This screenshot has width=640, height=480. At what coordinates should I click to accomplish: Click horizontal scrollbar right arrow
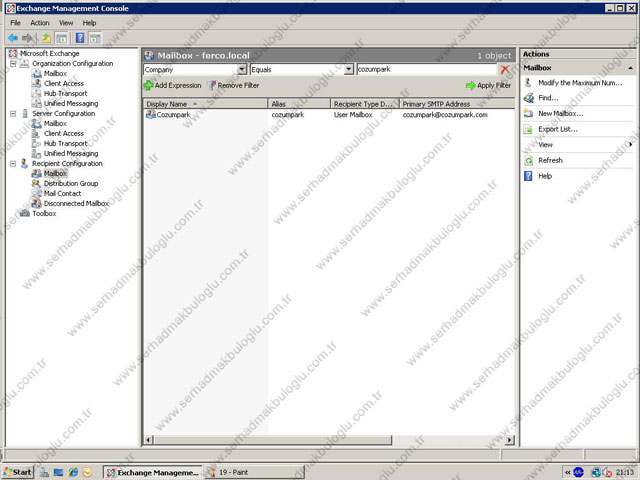coord(510,440)
